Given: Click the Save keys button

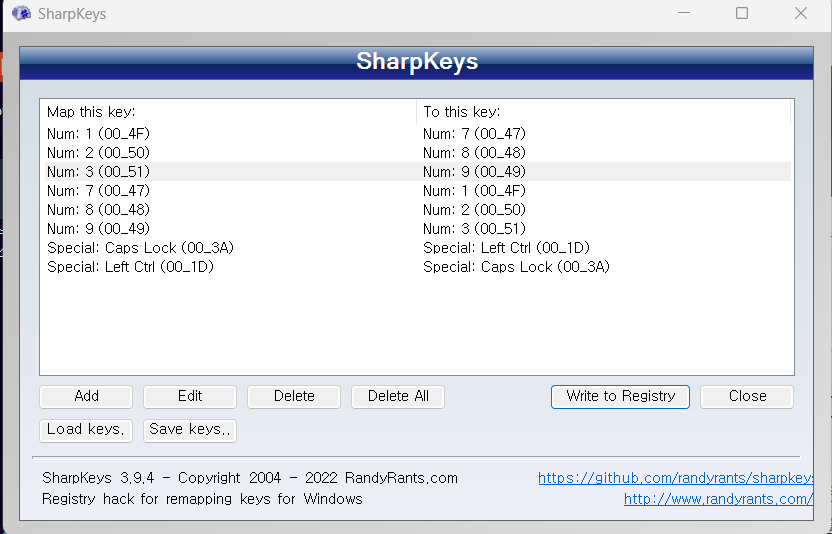Looking at the screenshot, I should [x=190, y=430].
